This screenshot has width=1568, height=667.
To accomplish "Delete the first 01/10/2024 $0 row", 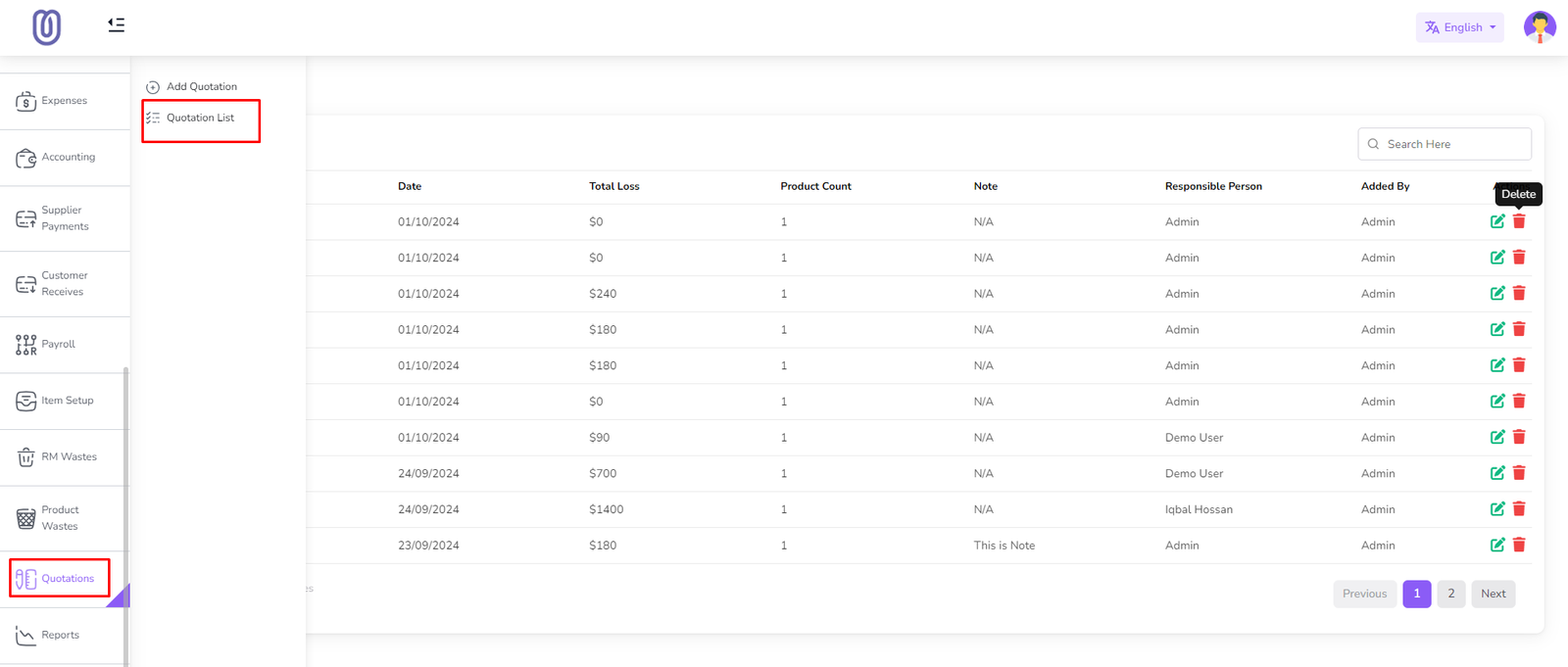I will (x=1519, y=221).
